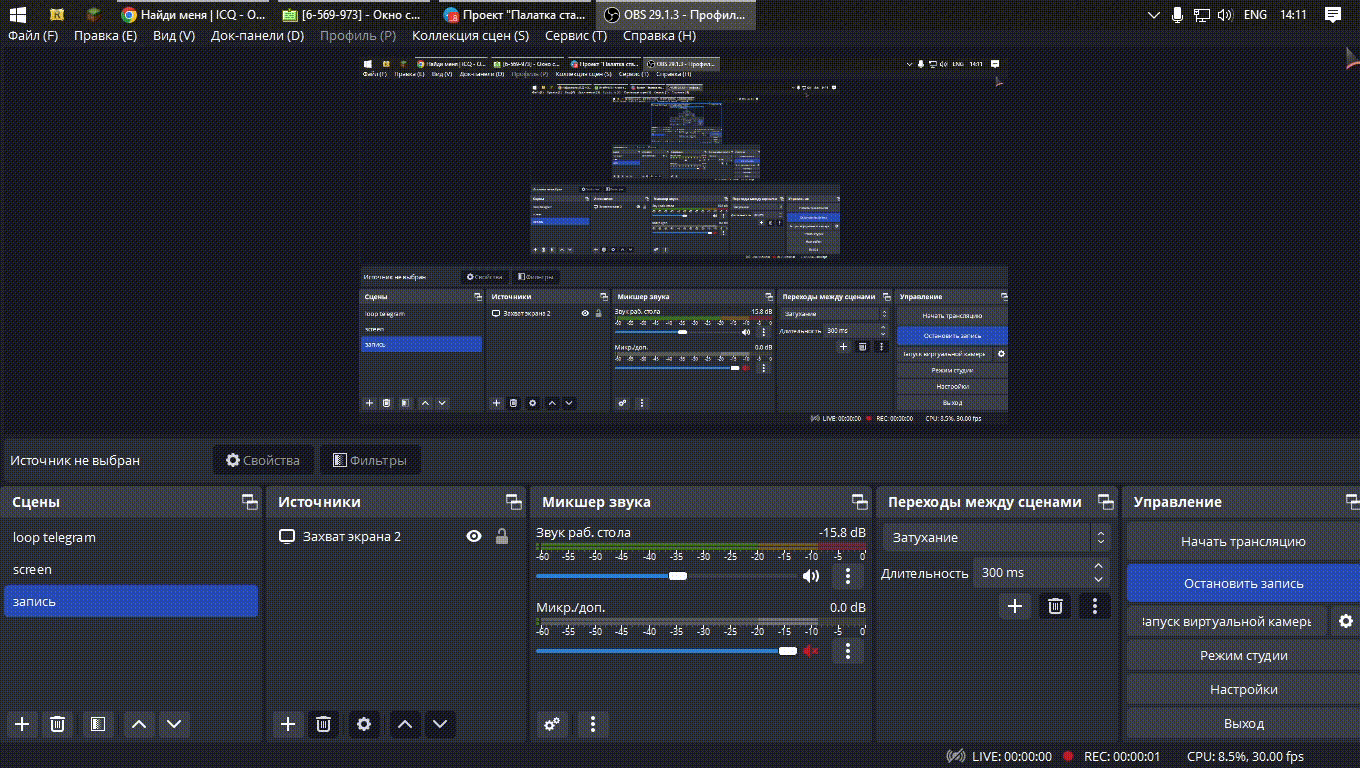Viewport: 1360px width, 768px height.
Task: Unmute the Микр./доп. audio channel
Action: point(811,651)
